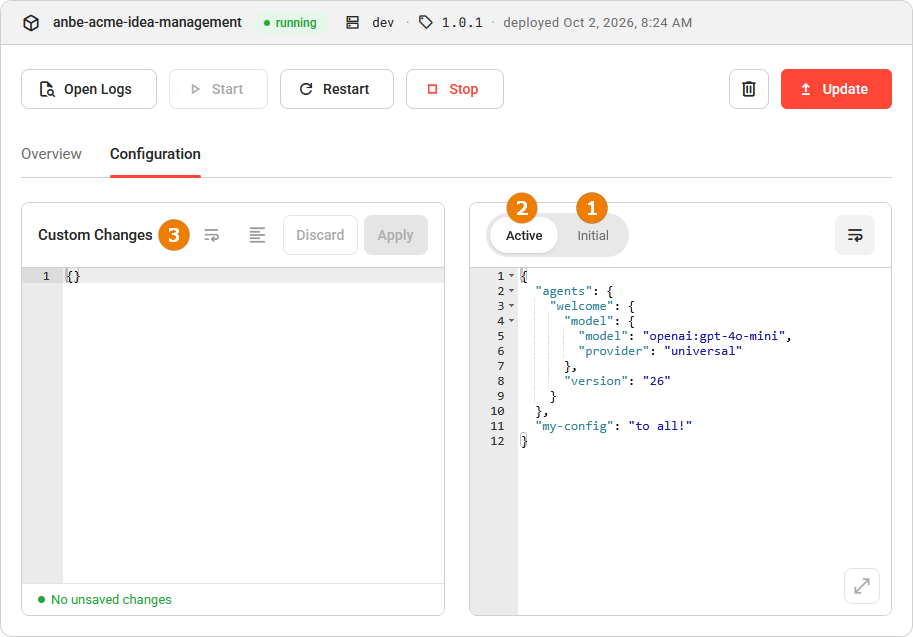Click the package cube icon beside anbe-acme-idea-management
This screenshot has height=637, width=913.
[31, 23]
